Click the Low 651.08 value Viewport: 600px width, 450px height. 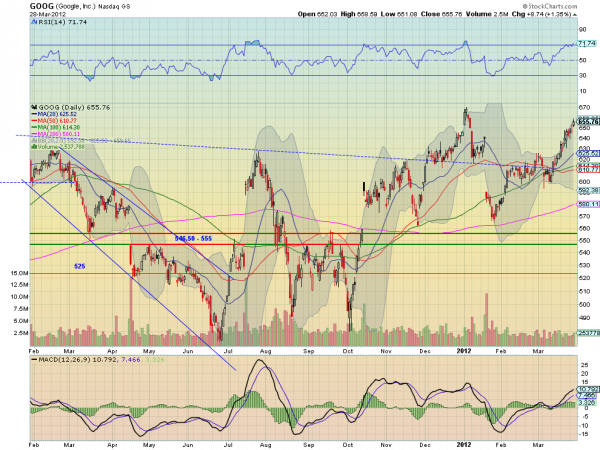click(x=399, y=14)
